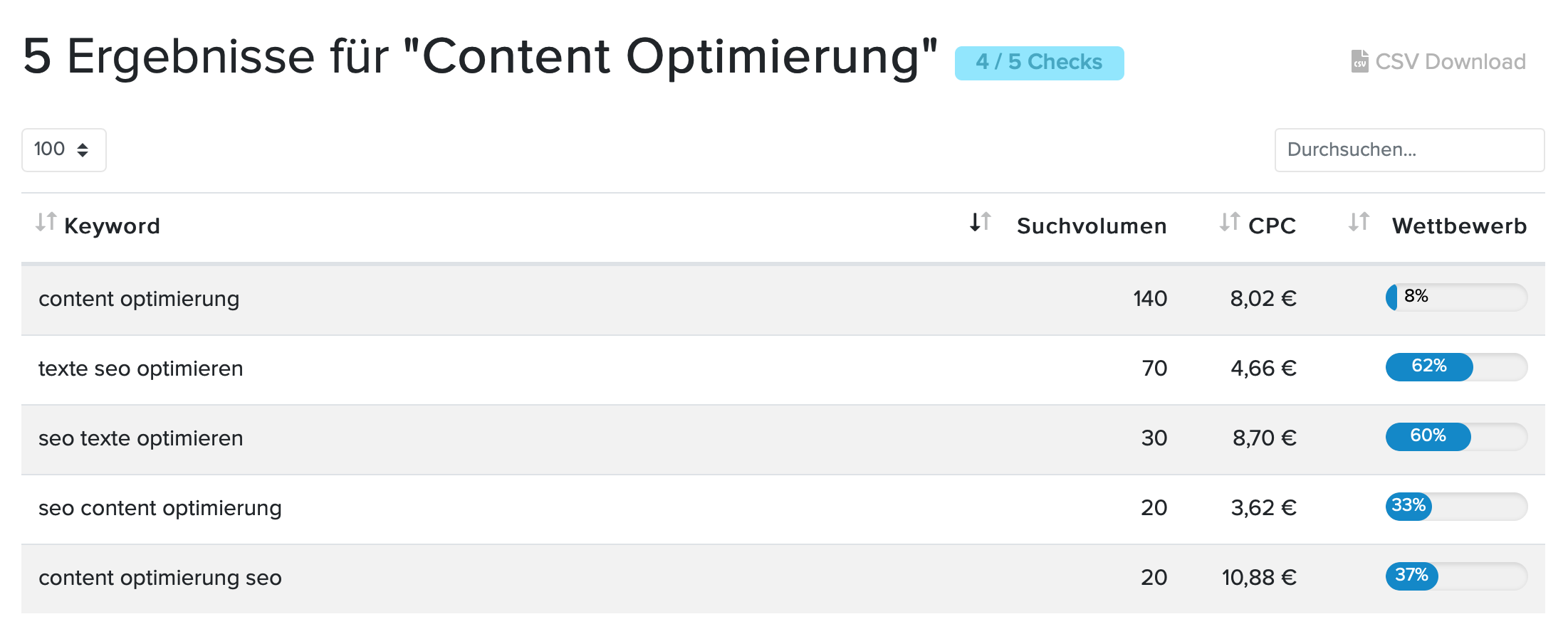Image resolution: width=1568 pixels, height=629 pixels.
Task: Click the Wettbewerb sort arrows icon
Action: pos(1359,222)
